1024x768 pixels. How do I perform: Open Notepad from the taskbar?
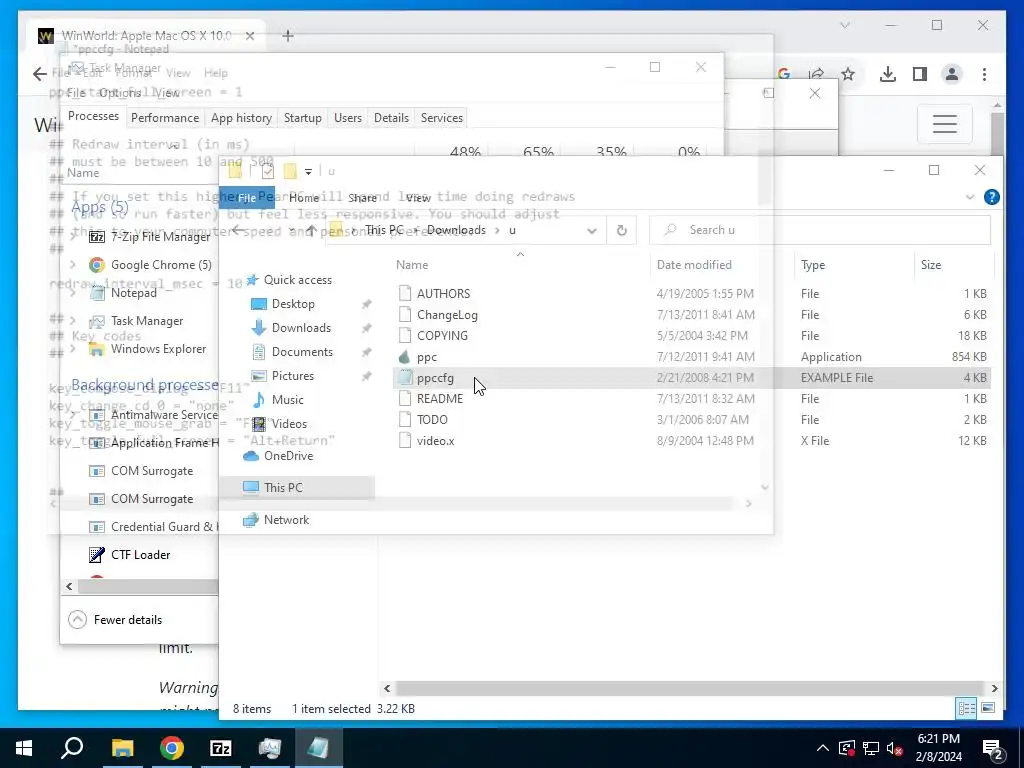click(x=319, y=748)
